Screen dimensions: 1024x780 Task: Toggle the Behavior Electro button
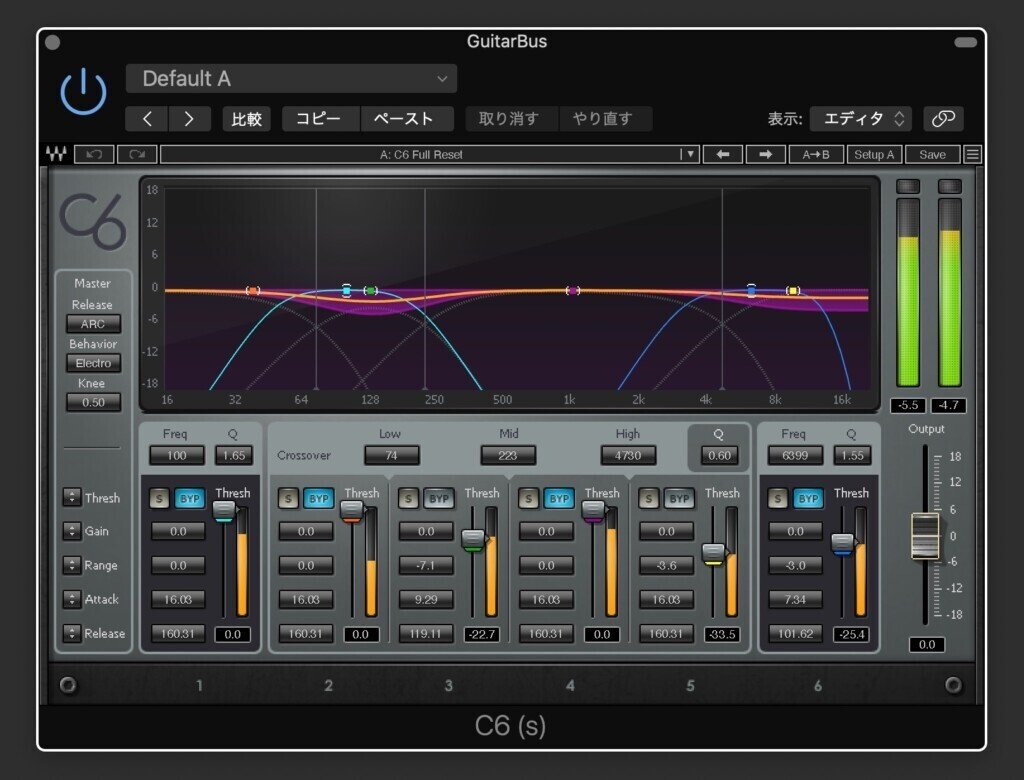[93, 363]
